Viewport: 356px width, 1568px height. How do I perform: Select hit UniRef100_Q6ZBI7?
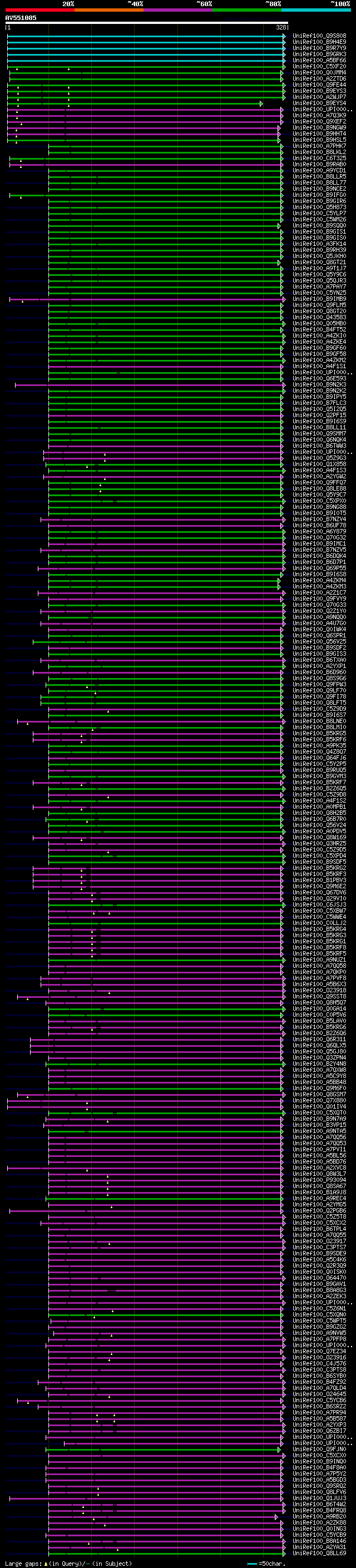(319, 1432)
